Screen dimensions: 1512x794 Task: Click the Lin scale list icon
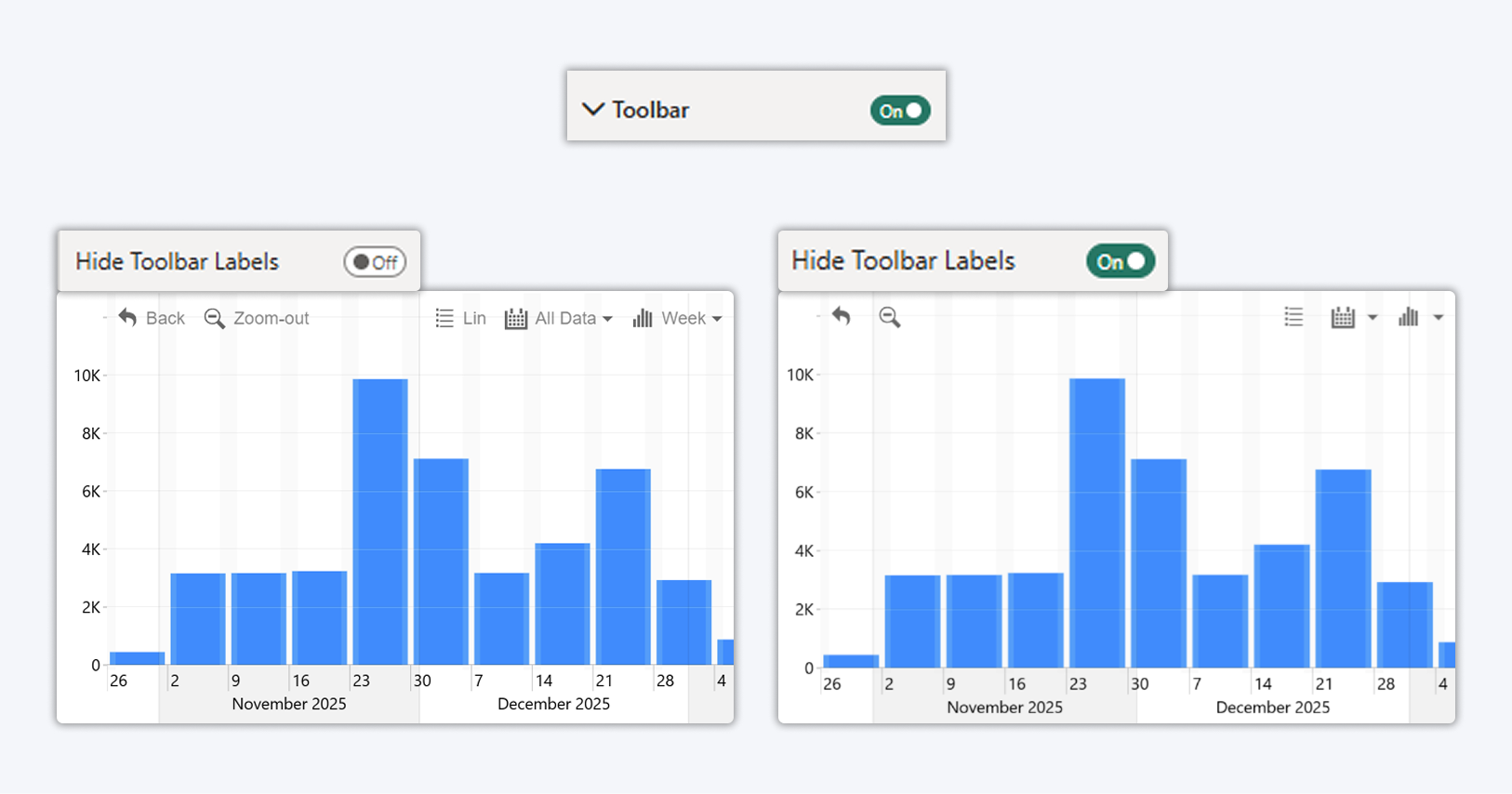coord(444,318)
